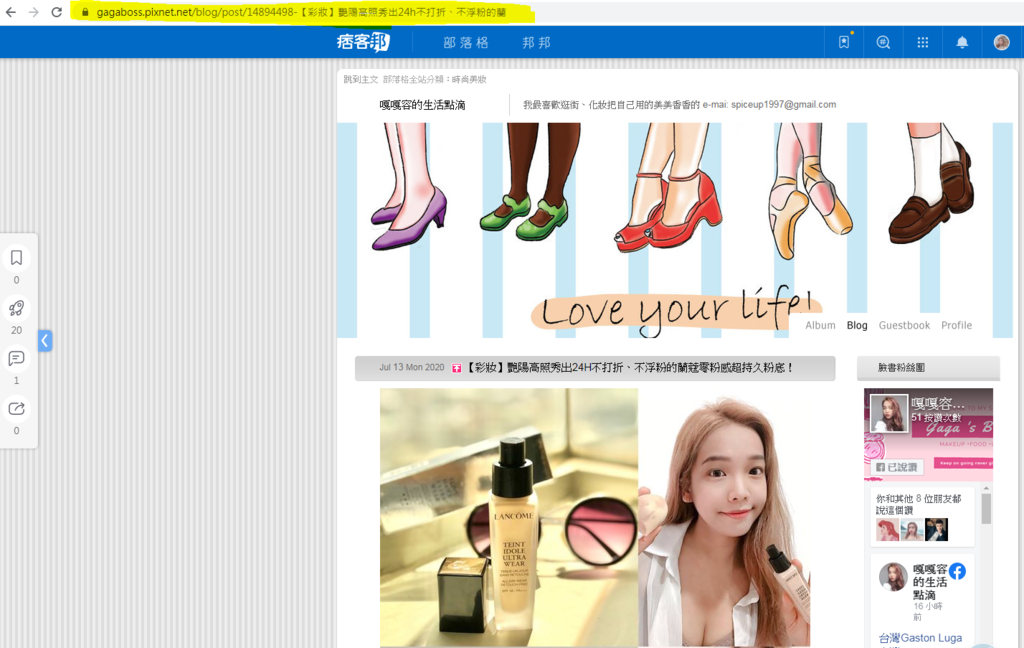
Task: Go back with browser back arrow
Action: point(10,12)
